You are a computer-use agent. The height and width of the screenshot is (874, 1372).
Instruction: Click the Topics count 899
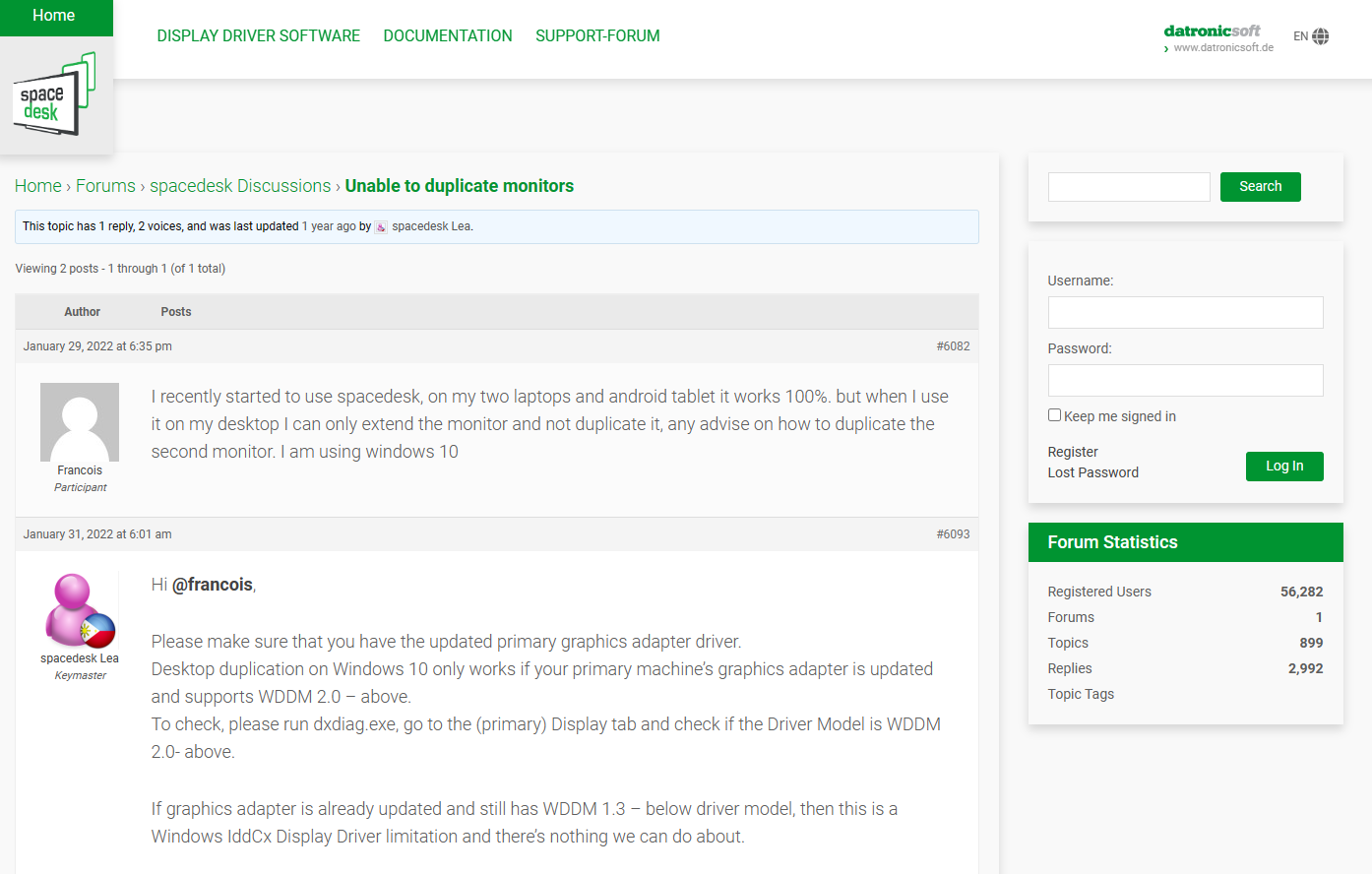pos(1311,643)
